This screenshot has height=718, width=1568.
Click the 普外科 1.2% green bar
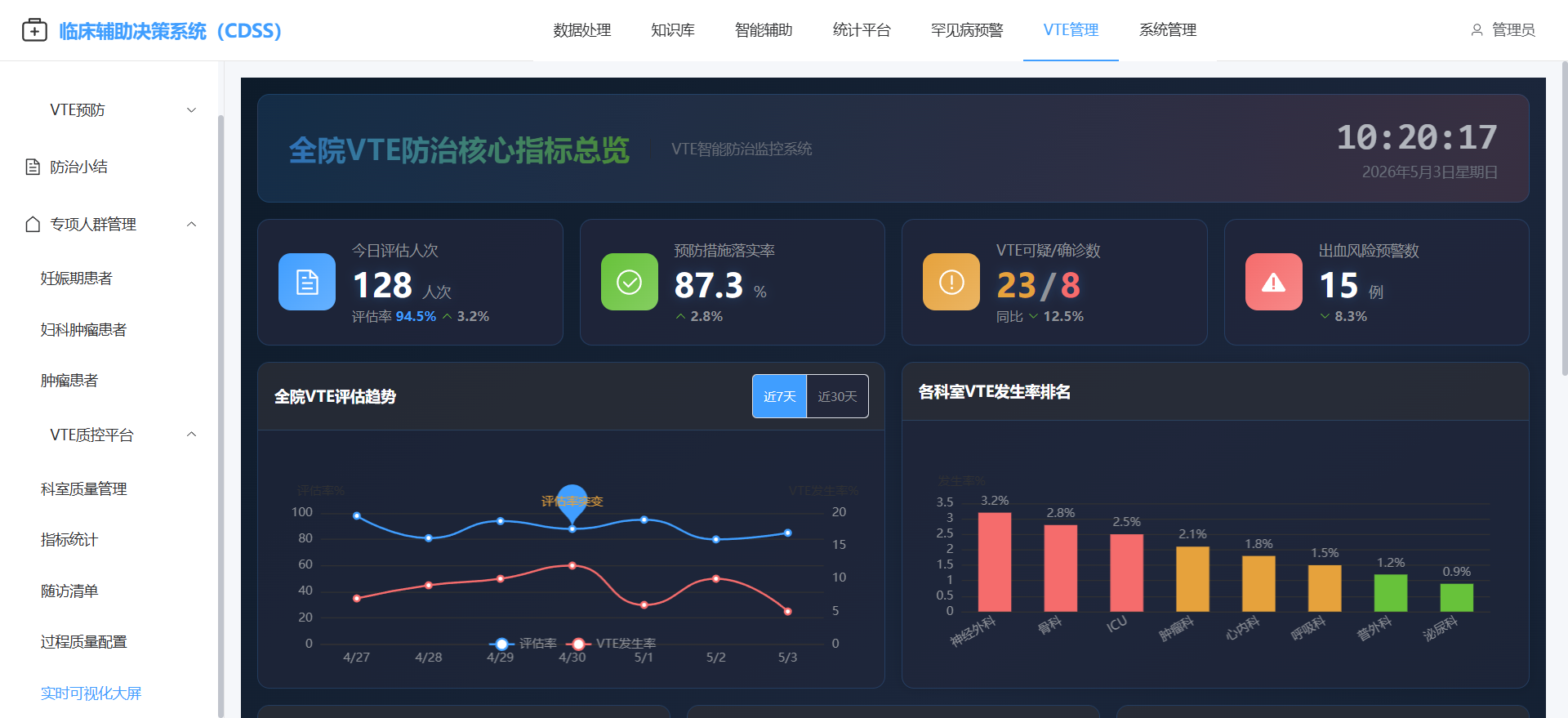pos(1391,593)
